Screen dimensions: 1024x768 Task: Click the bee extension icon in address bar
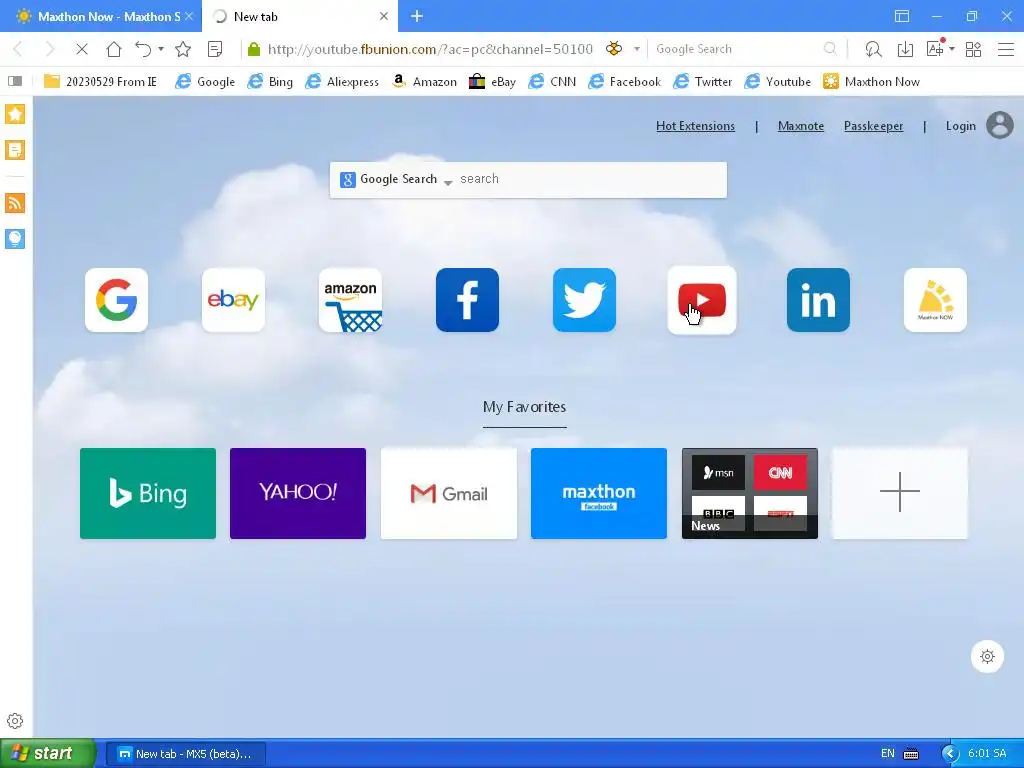pos(614,48)
